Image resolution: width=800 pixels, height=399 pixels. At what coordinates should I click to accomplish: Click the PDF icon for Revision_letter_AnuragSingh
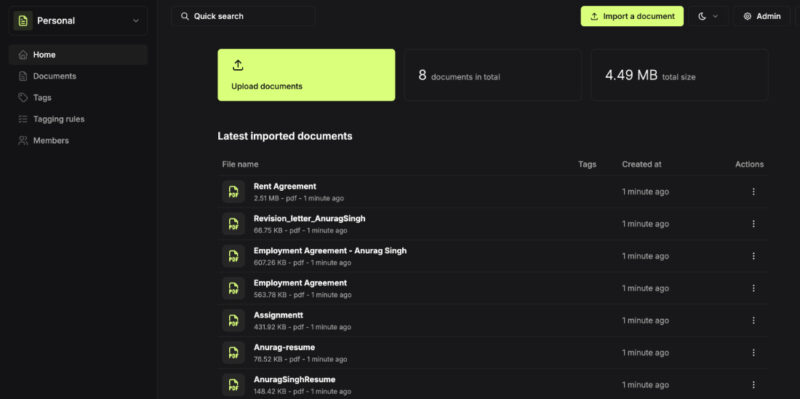[233, 224]
